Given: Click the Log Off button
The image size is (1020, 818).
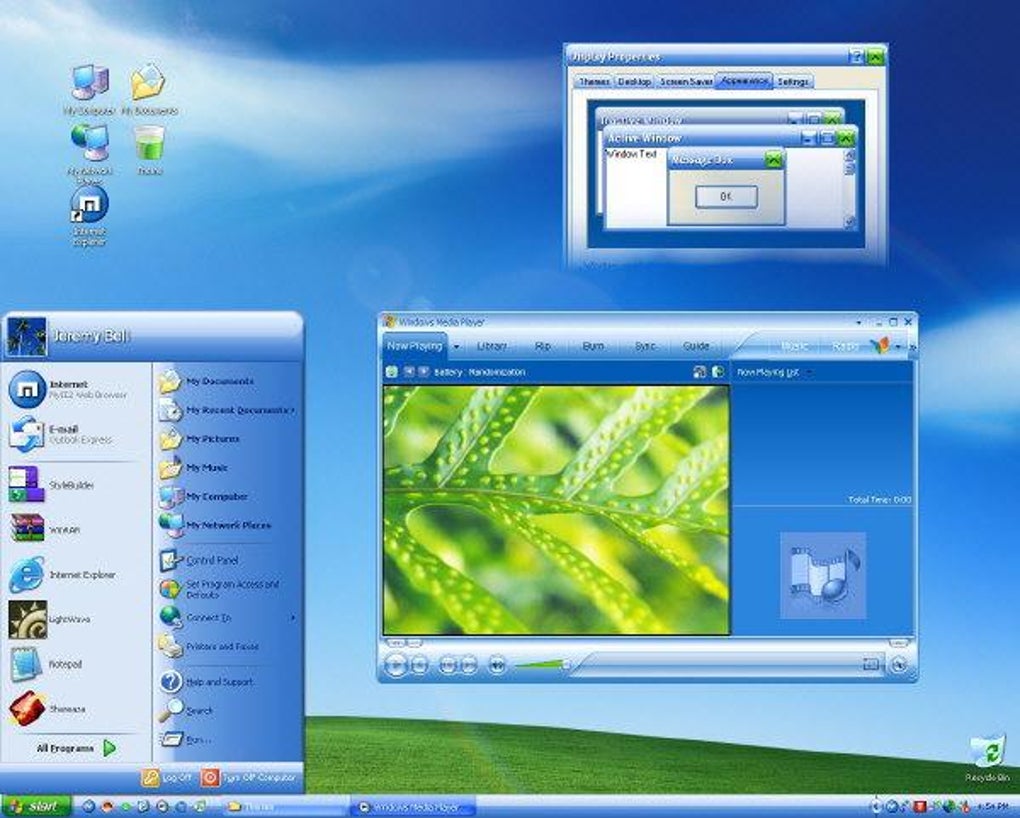Looking at the screenshot, I should click(168, 777).
